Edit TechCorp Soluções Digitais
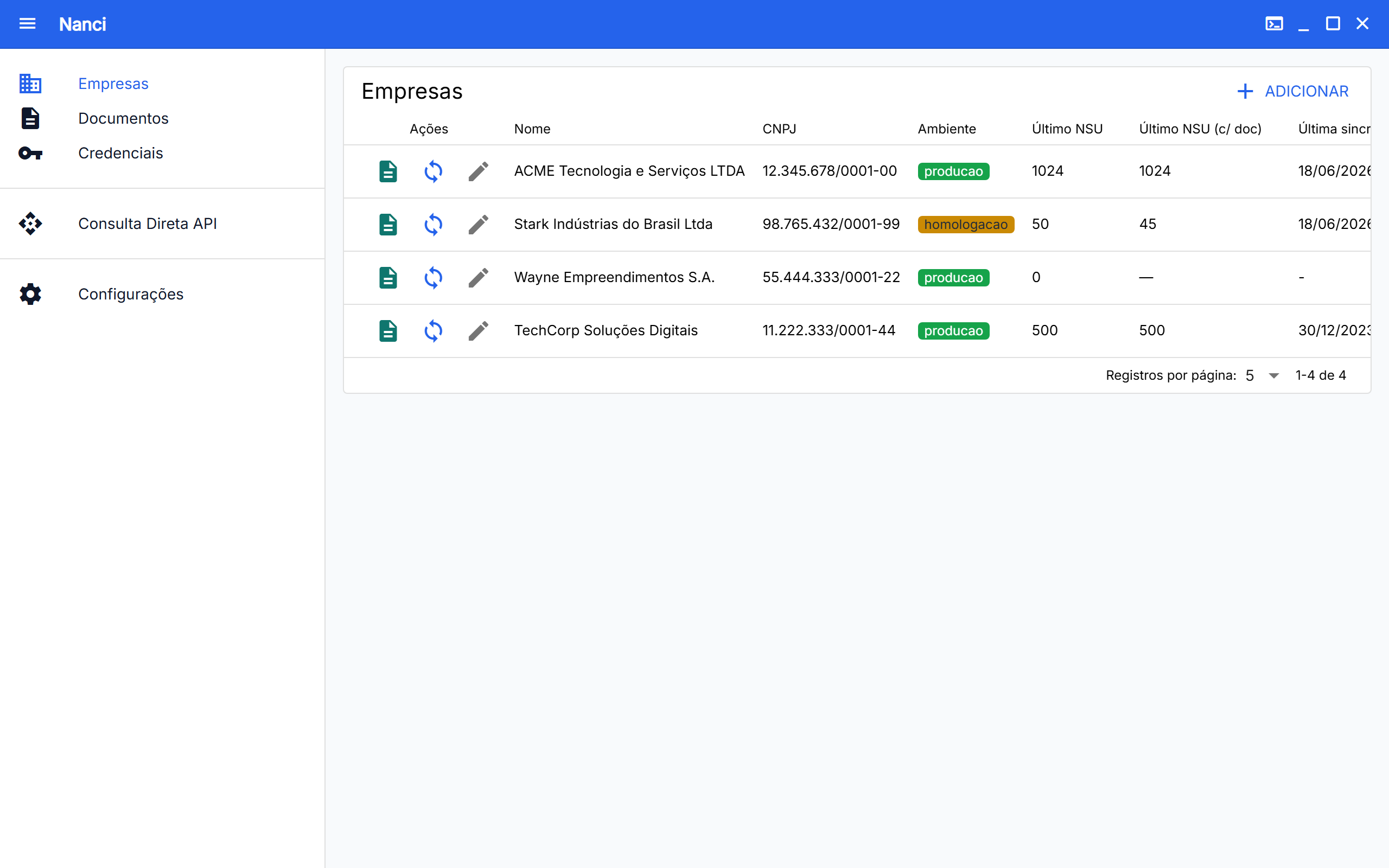Image resolution: width=1389 pixels, height=868 pixels. [x=478, y=331]
